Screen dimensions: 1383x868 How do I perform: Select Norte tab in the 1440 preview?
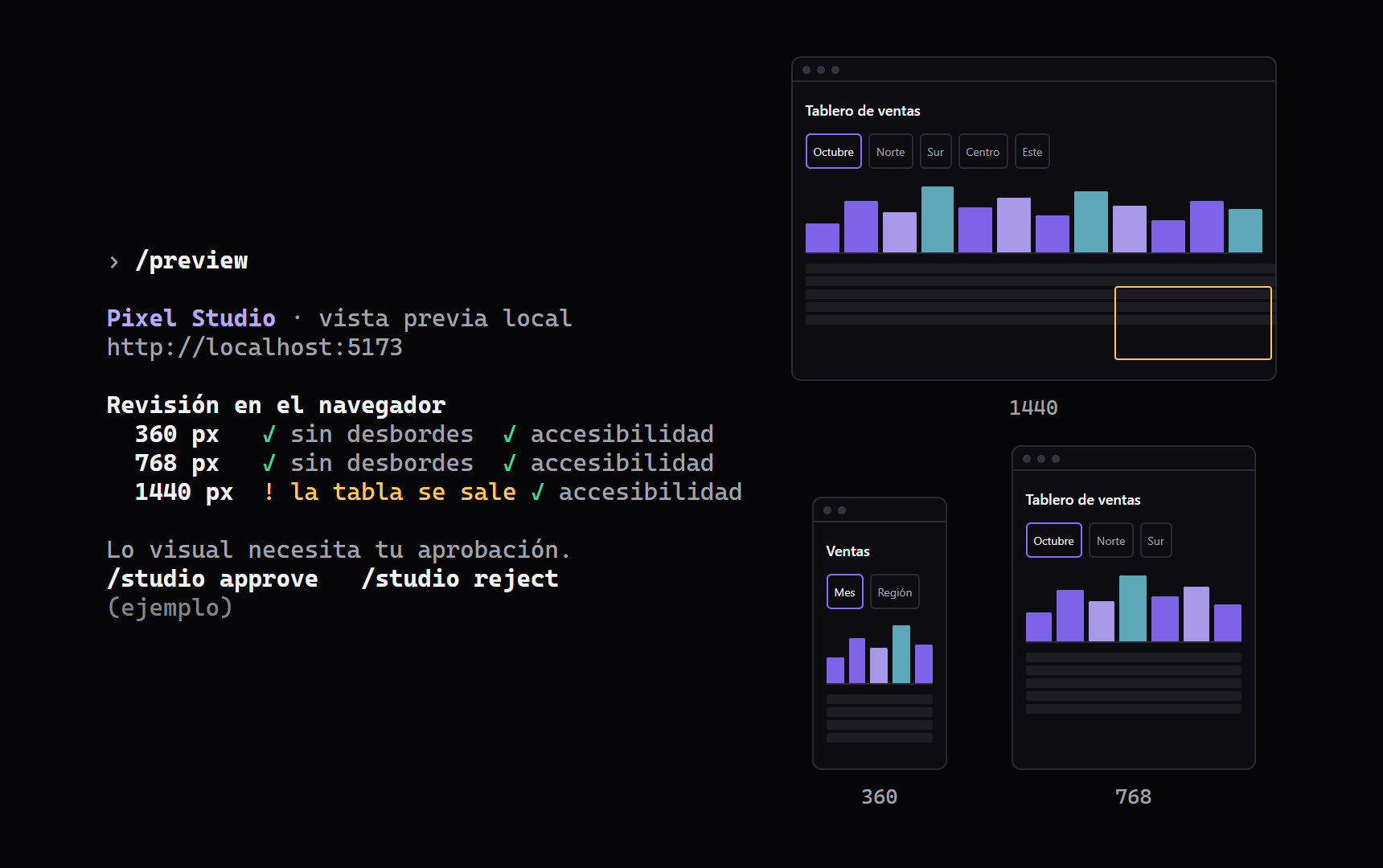(x=890, y=151)
